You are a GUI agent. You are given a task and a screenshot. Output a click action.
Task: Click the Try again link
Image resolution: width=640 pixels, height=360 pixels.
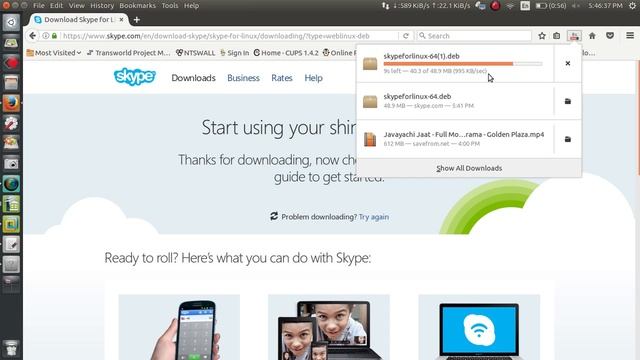[x=374, y=217]
